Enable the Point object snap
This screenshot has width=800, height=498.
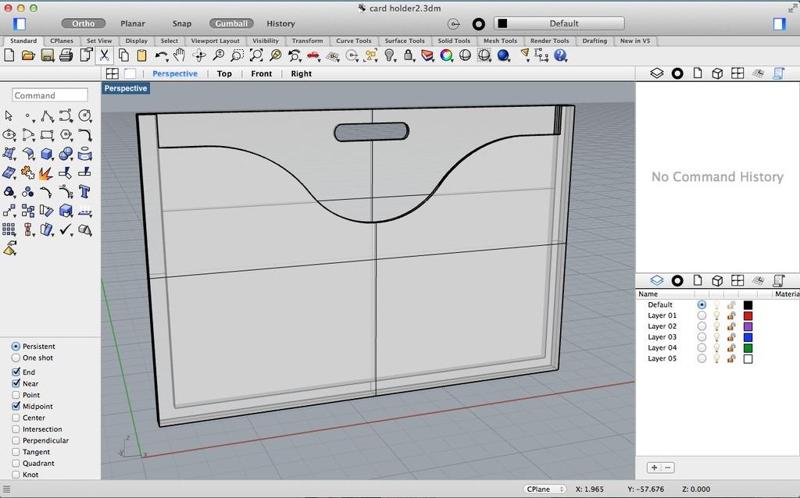[x=16, y=395]
